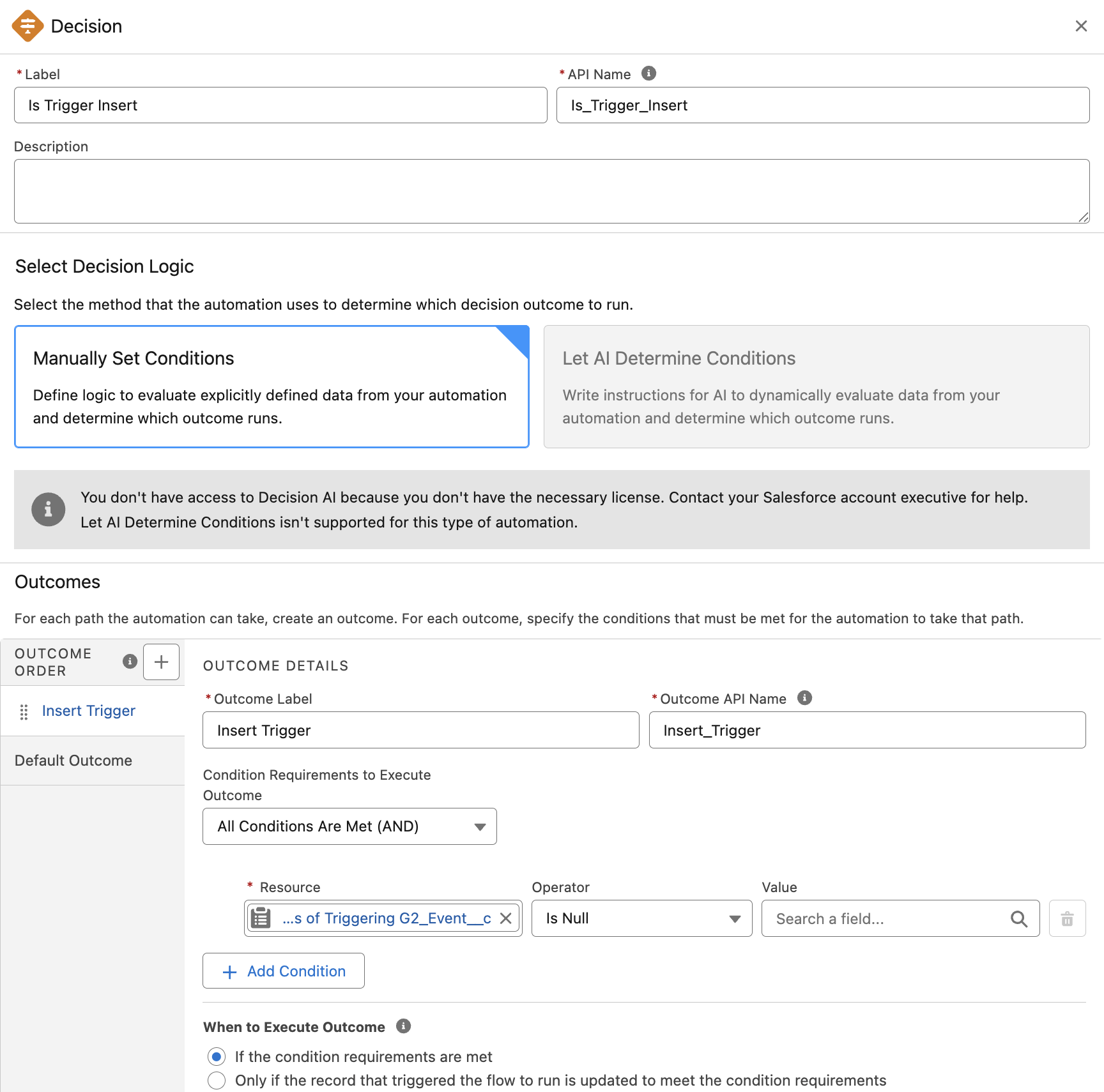
Task: Click the Outcome Label input field
Action: click(x=420, y=730)
